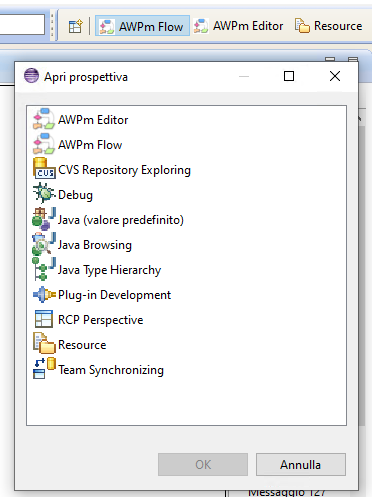Click the AWPm Editor icon in list
372x497 pixels.
tap(43, 119)
